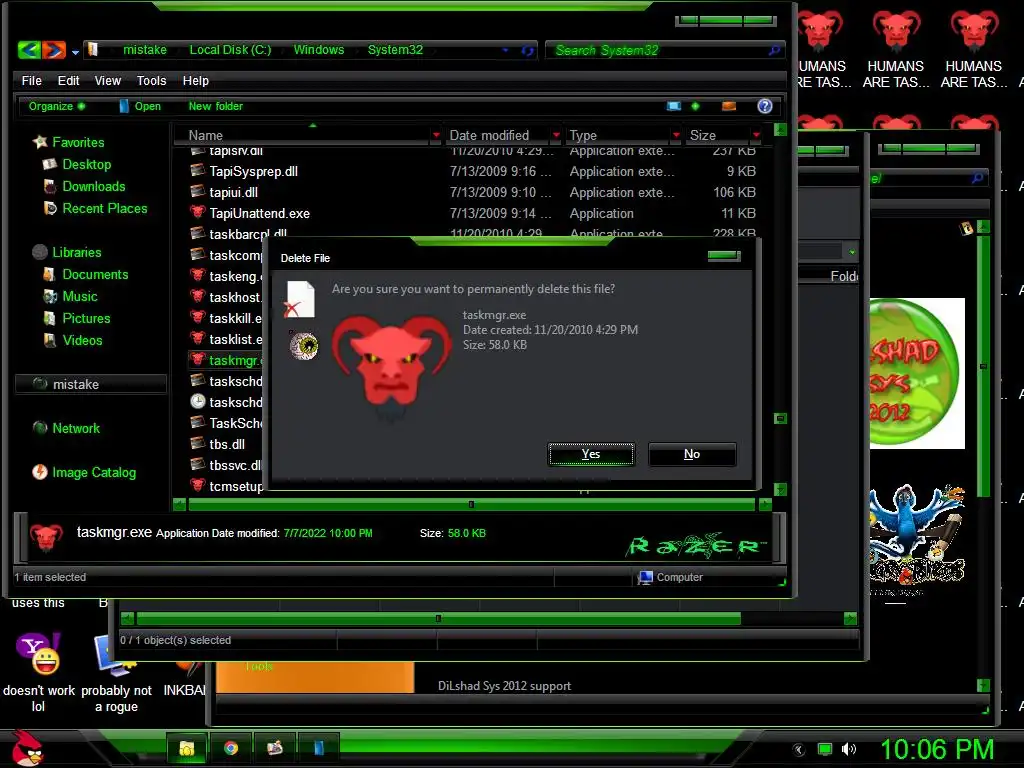The image size is (1024, 768).
Task: Show hidden tray icons arrow
Action: click(798, 750)
